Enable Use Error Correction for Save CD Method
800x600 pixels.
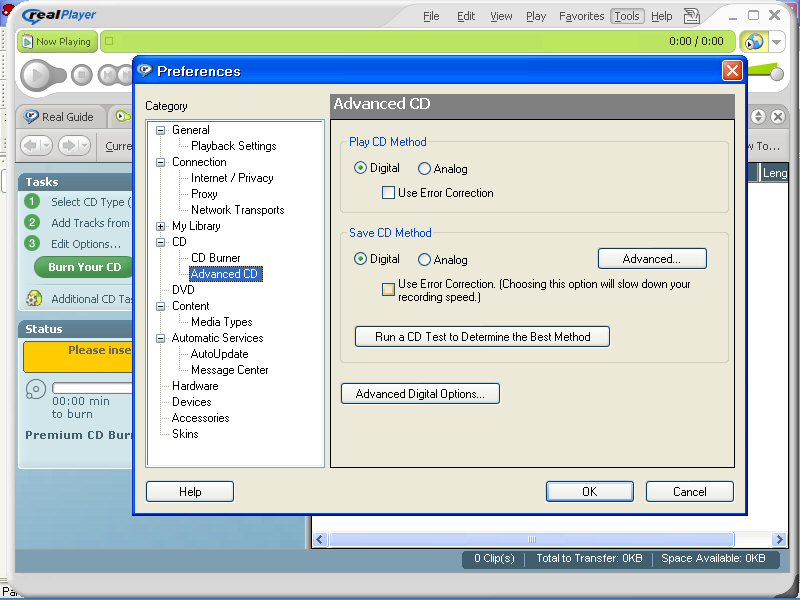[388, 290]
